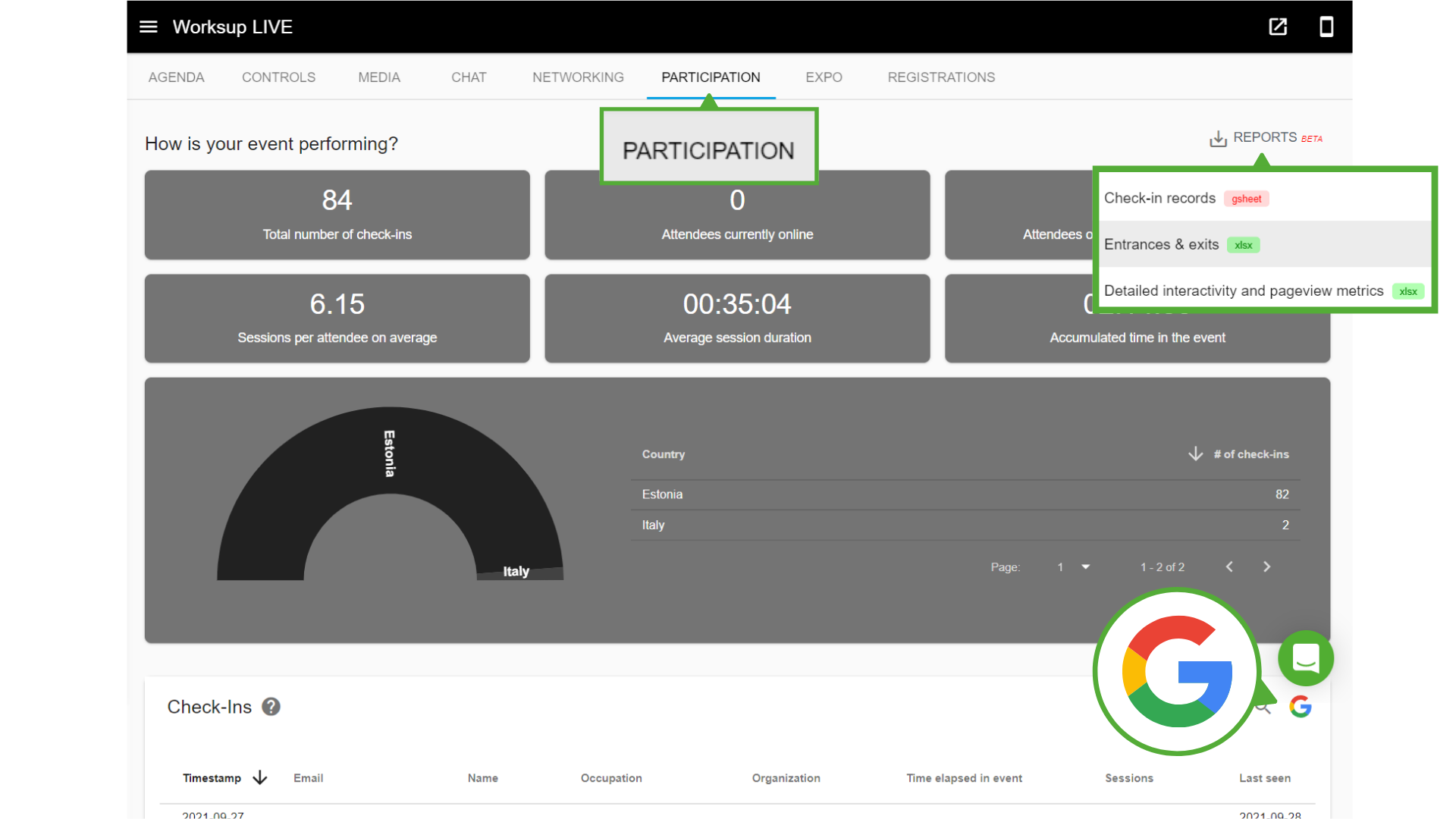
Task: Click the Check-Ins help question mark
Action: click(x=271, y=707)
